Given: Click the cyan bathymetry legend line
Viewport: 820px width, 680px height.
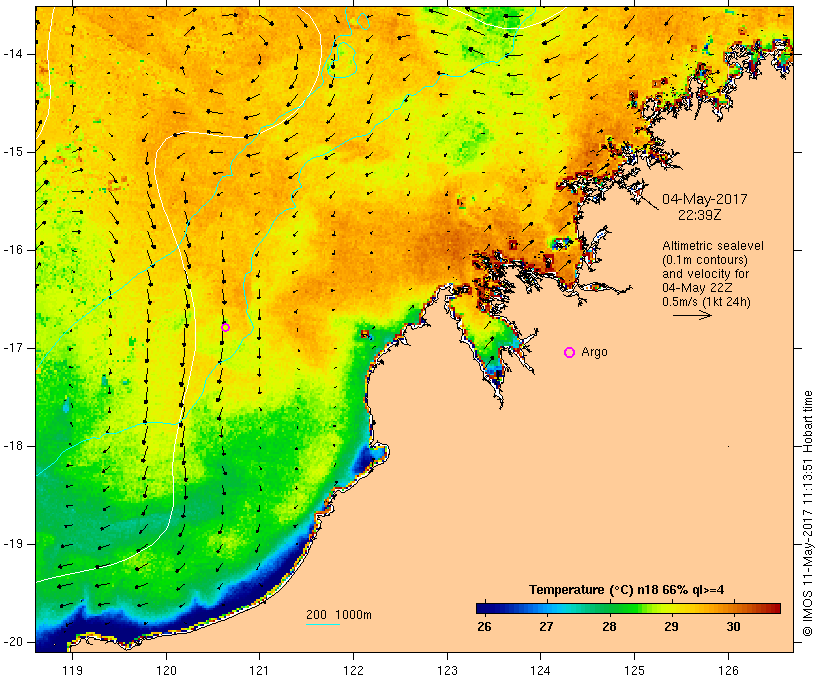Looking at the screenshot, I should tap(323, 624).
